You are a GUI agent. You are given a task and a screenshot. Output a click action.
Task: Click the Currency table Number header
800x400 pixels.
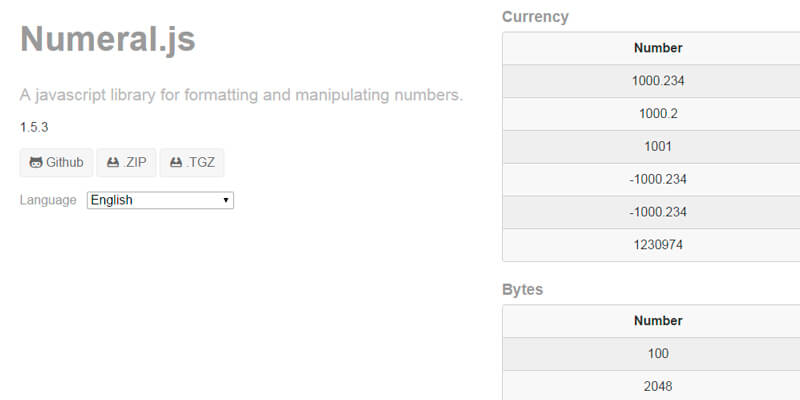[x=658, y=48]
